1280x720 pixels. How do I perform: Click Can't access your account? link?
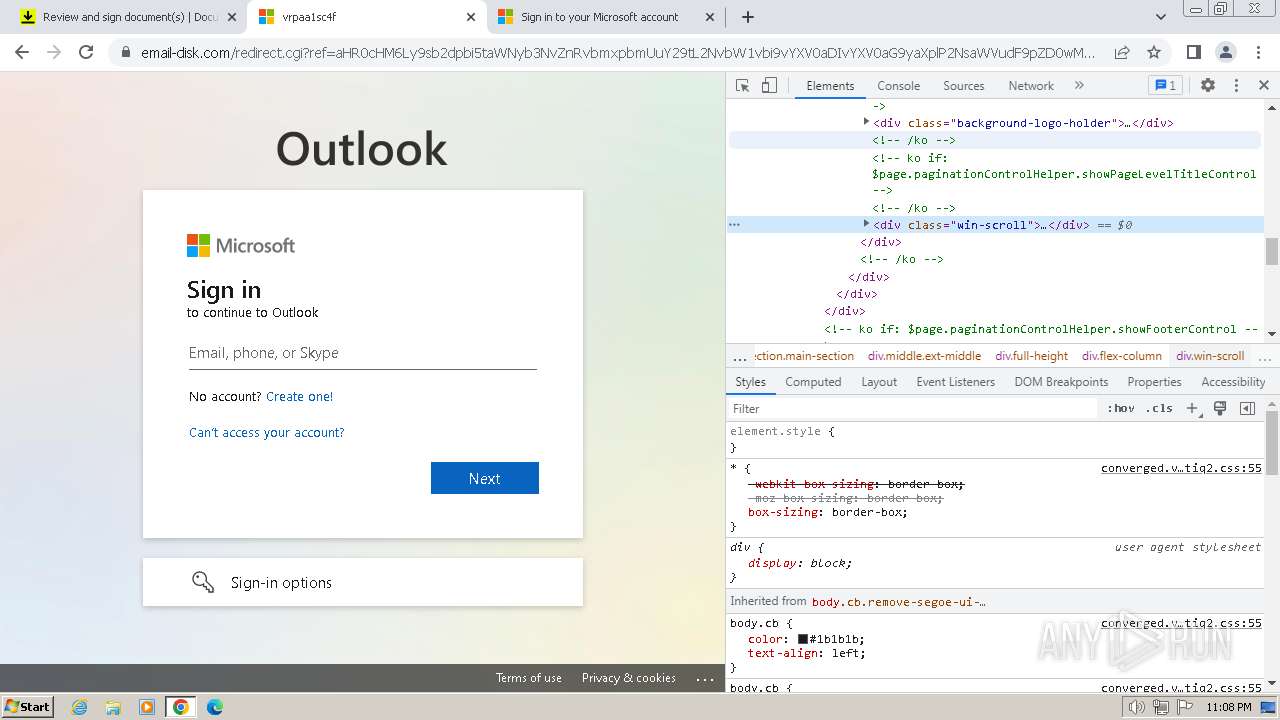(x=266, y=432)
